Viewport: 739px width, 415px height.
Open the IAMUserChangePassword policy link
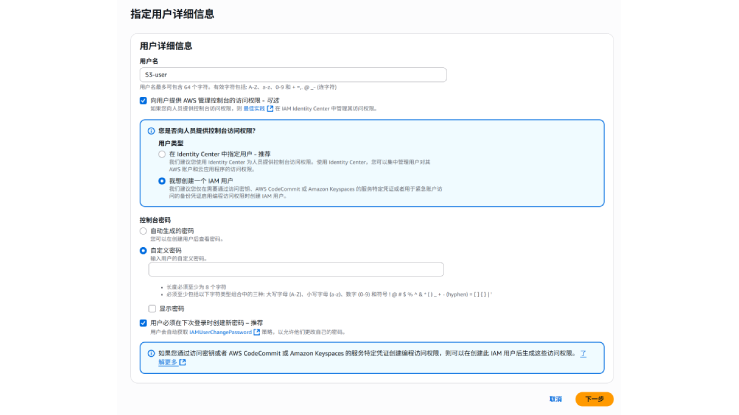click(x=221, y=332)
